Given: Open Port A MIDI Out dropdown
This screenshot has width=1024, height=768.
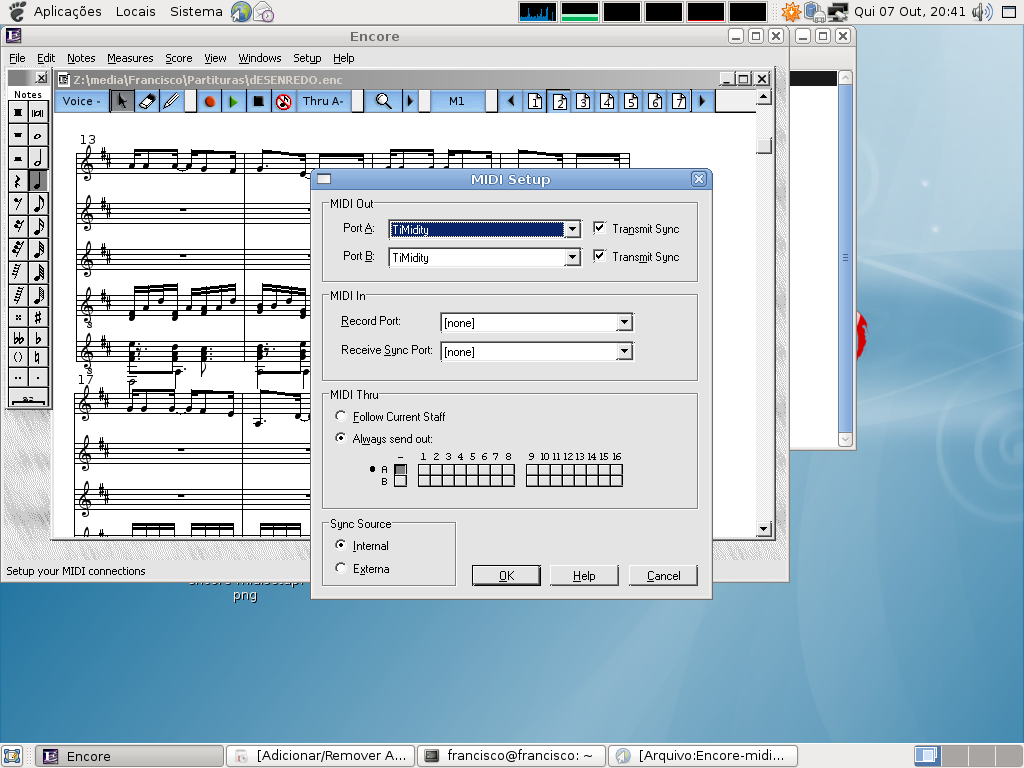Looking at the screenshot, I should tap(572, 229).
